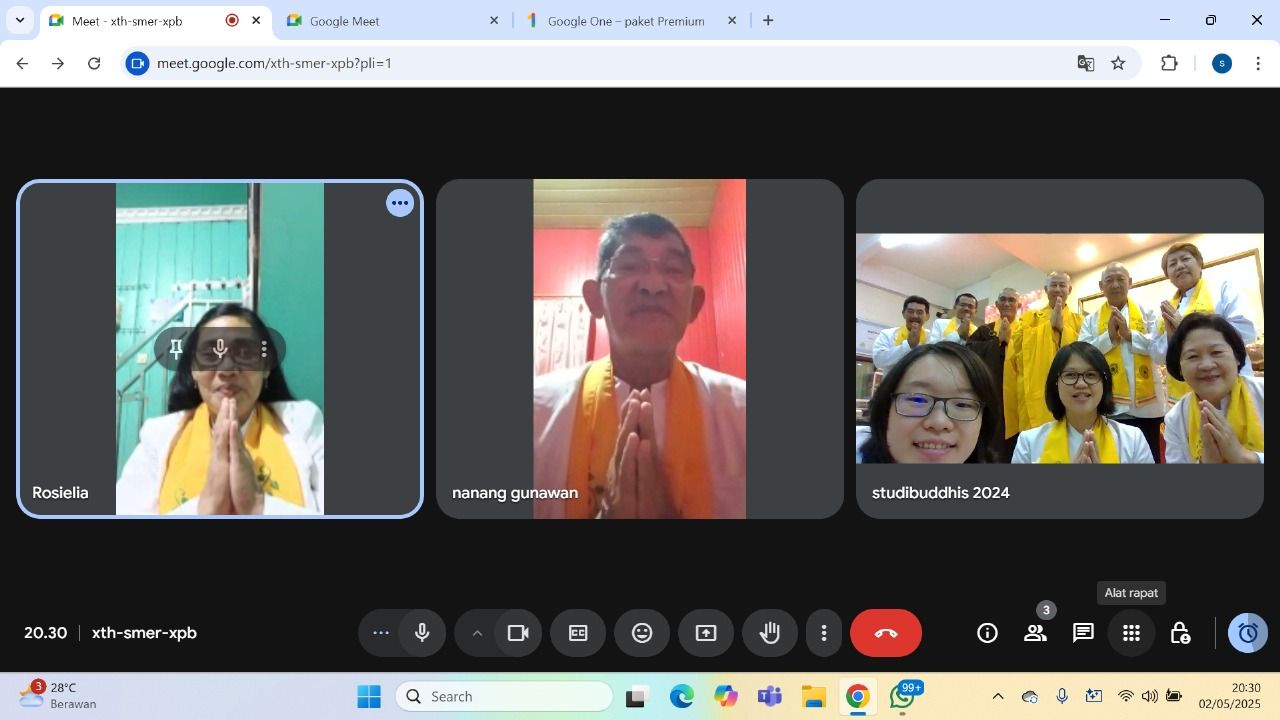The width and height of the screenshot is (1280, 720).
Task: Leave the call with red hangup button
Action: tap(886, 633)
